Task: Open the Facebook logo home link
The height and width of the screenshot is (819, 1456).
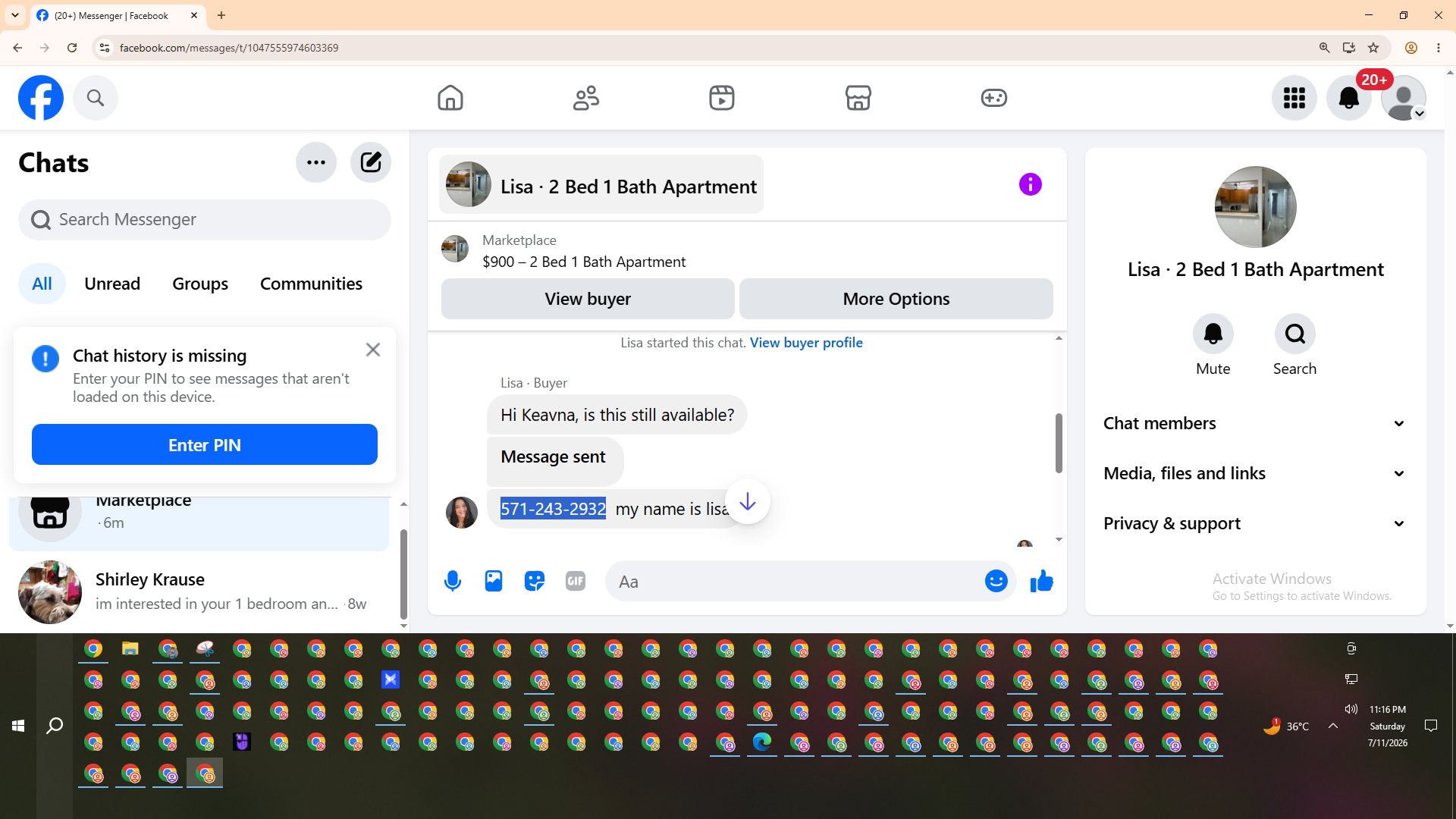Action: click(x=41, y=98)
